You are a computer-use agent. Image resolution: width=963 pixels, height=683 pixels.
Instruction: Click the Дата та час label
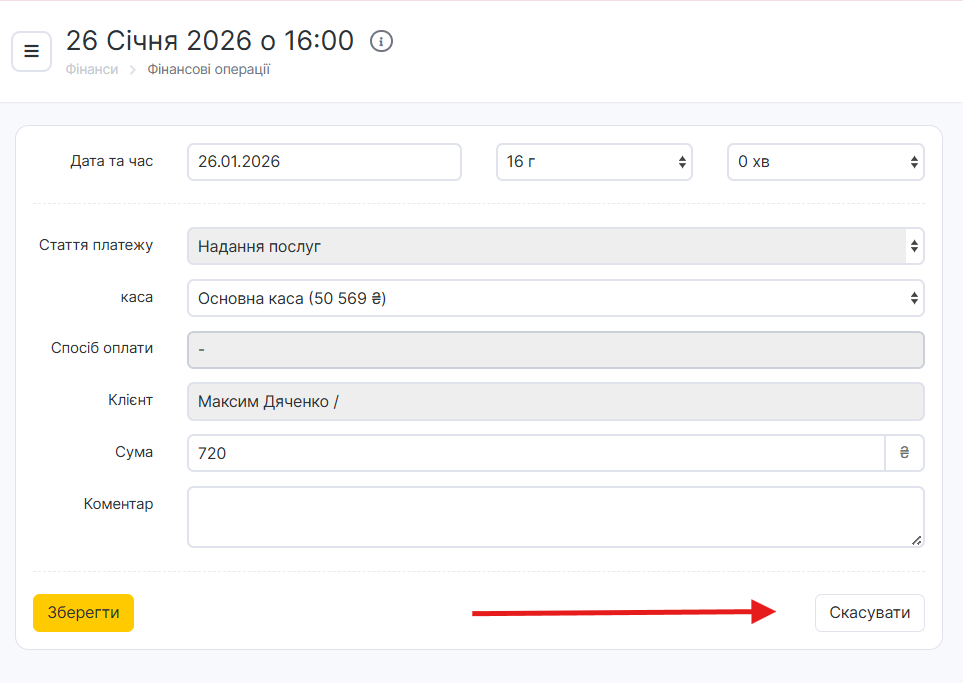click(x=111, y=161)
